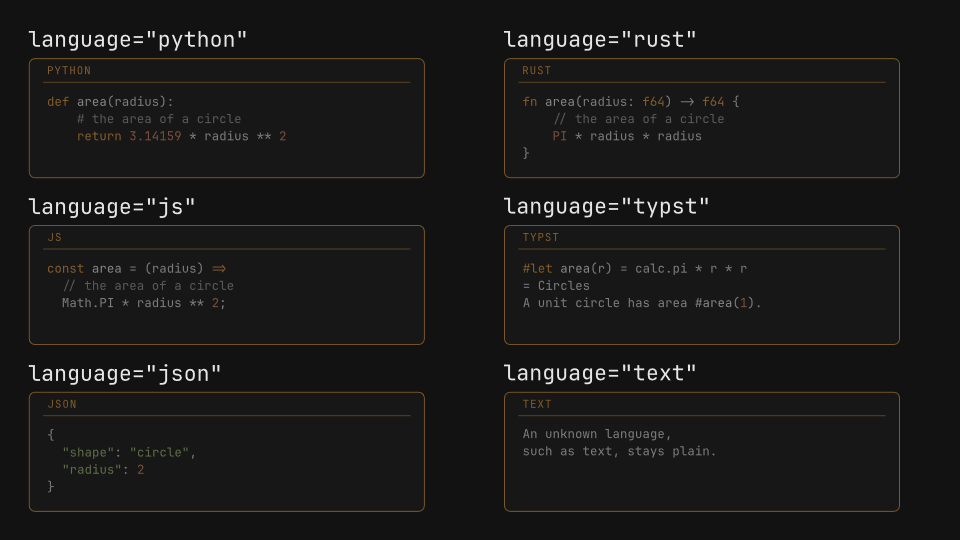
Task: Select the RUST code block label
Action: [x=537, y=70]
